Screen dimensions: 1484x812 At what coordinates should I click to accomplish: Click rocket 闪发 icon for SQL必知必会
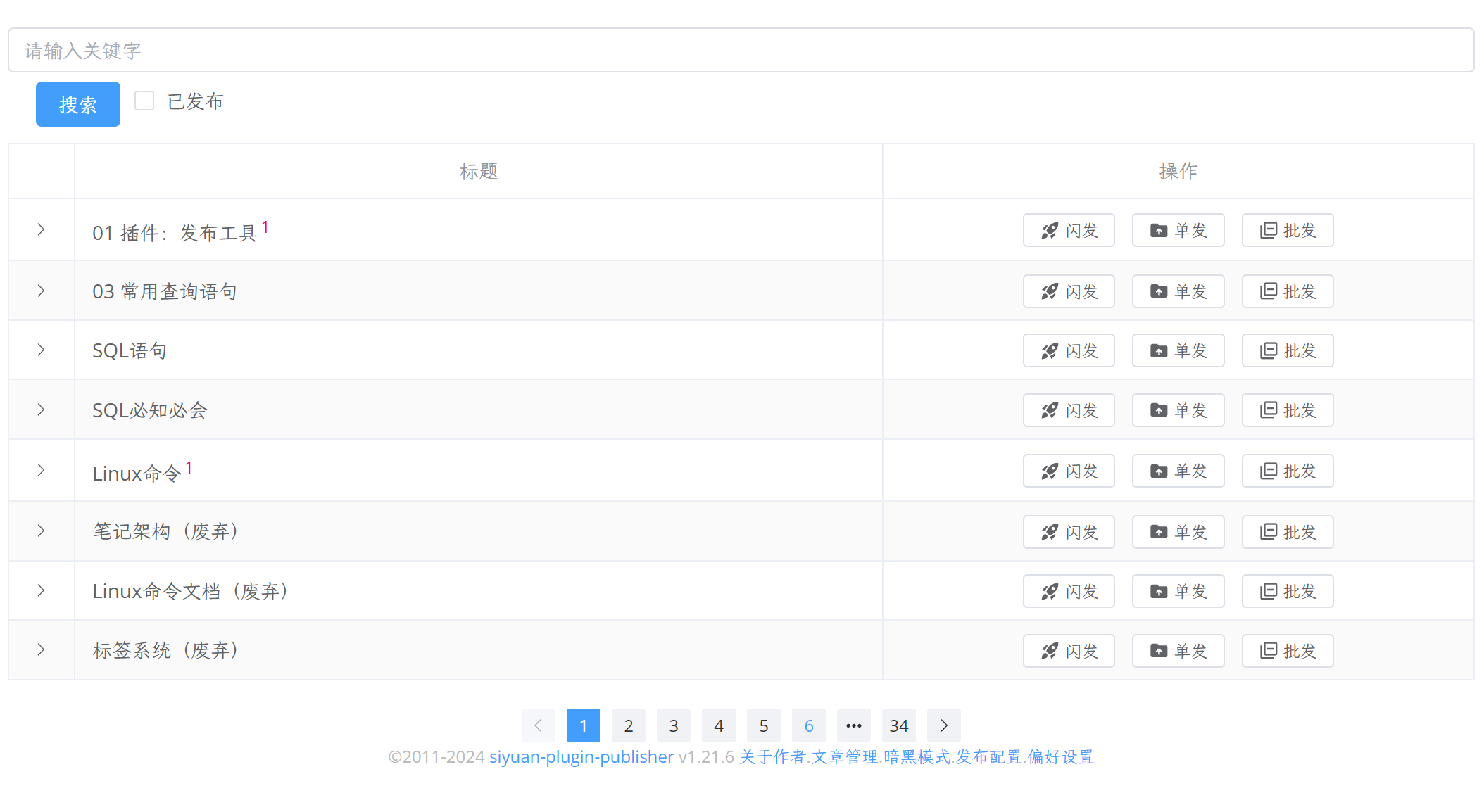(x=1050, y=410)
